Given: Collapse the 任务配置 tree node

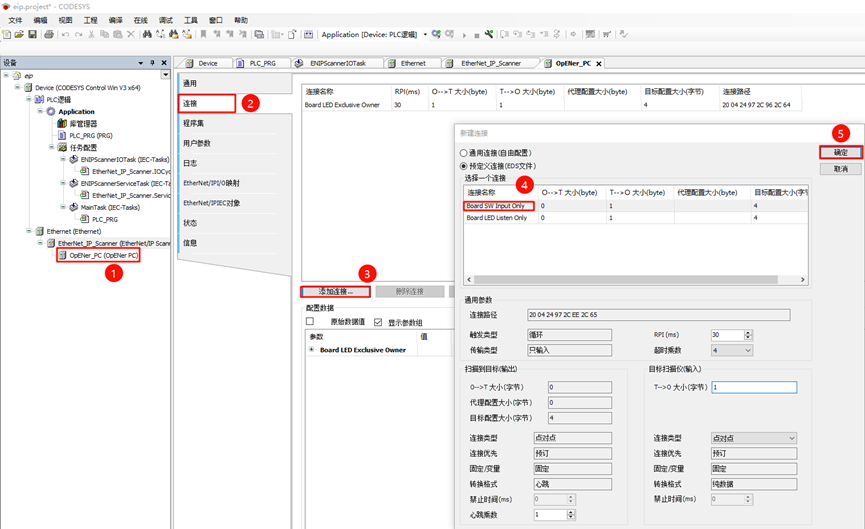Looking at the screenshot, I should 51,147.
